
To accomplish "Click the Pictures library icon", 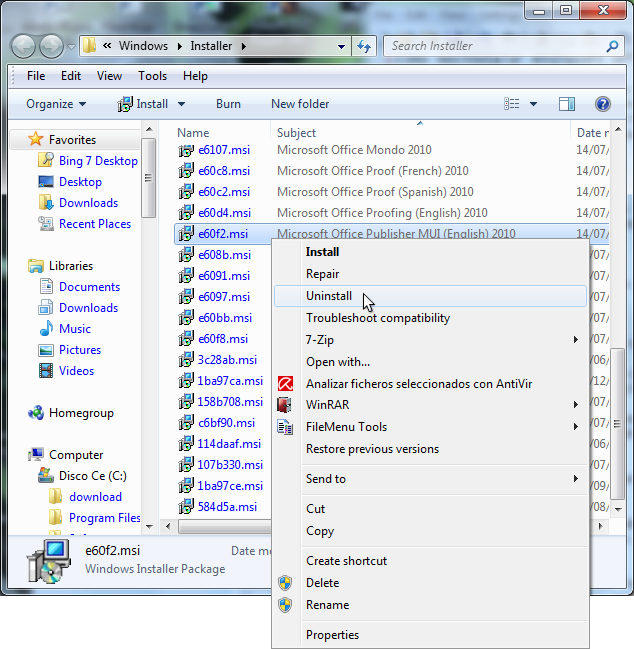I will 46,350.
